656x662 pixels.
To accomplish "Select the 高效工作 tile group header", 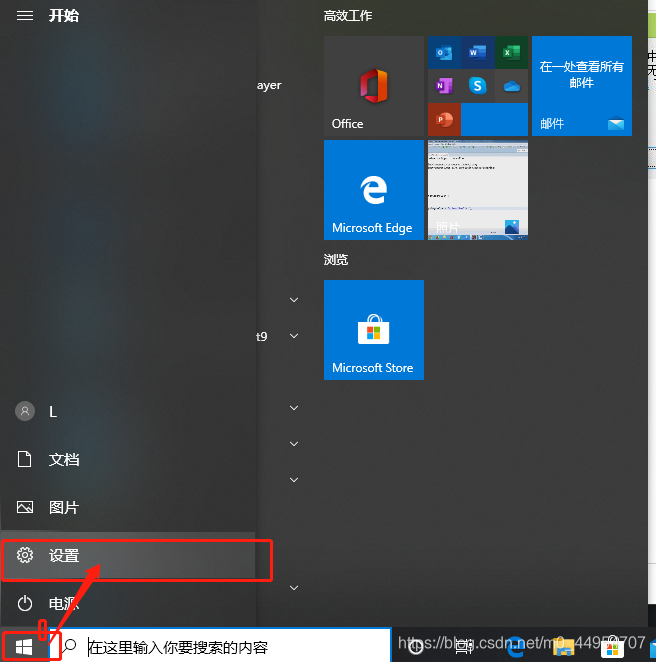I will [x=348, y=16].
